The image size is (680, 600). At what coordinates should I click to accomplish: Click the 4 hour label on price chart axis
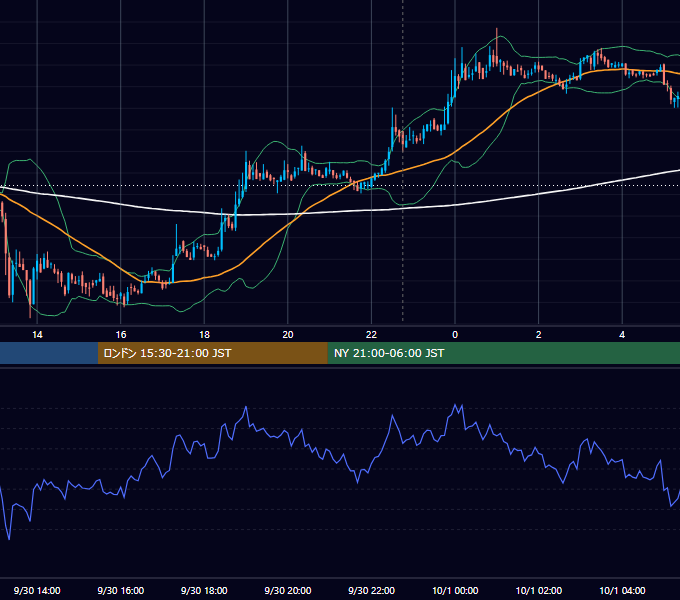pos(622,335)
